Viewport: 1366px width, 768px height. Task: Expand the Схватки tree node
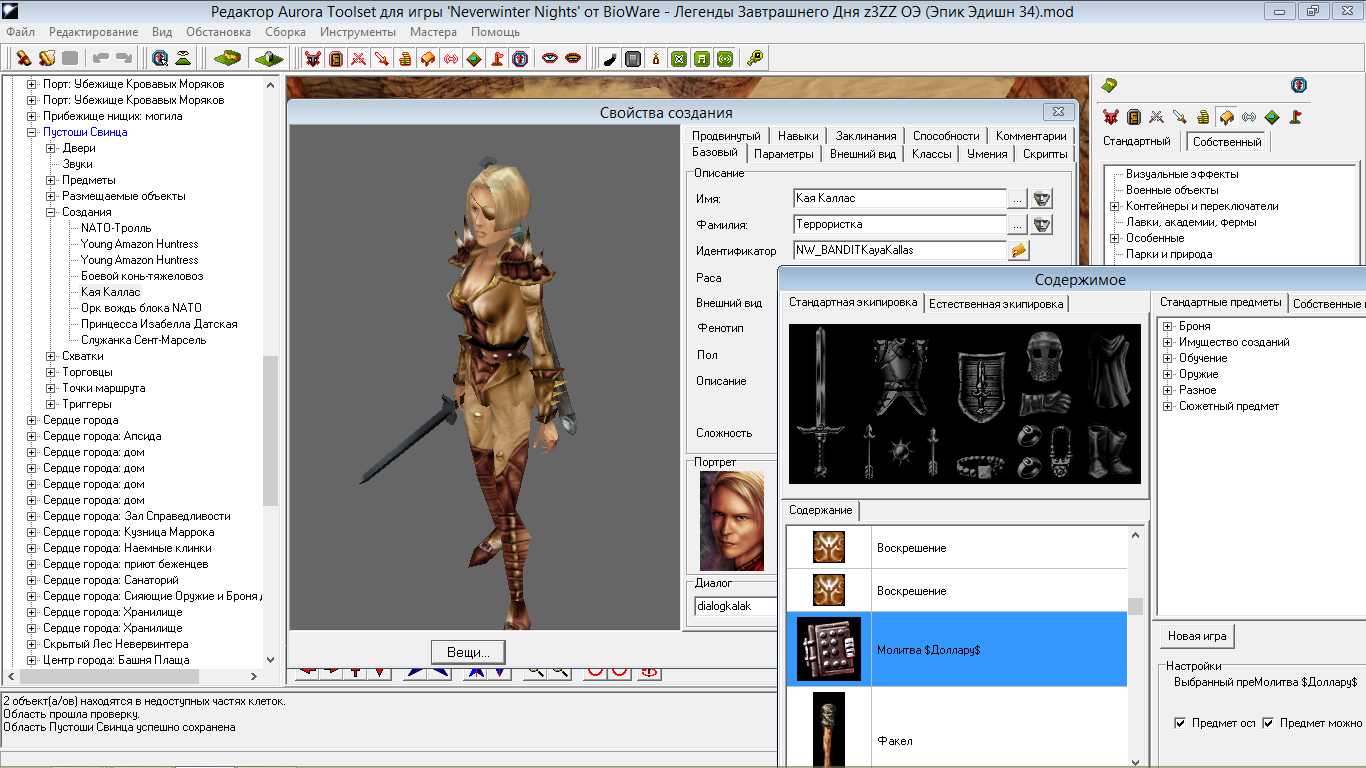(x=51, y=356)
